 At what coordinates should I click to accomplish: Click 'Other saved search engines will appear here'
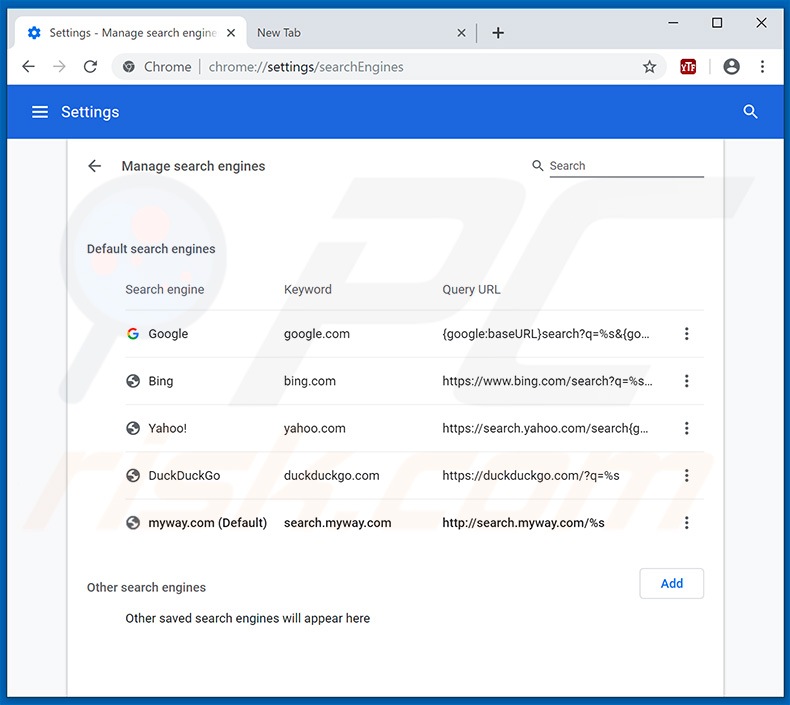click(247, 618)
